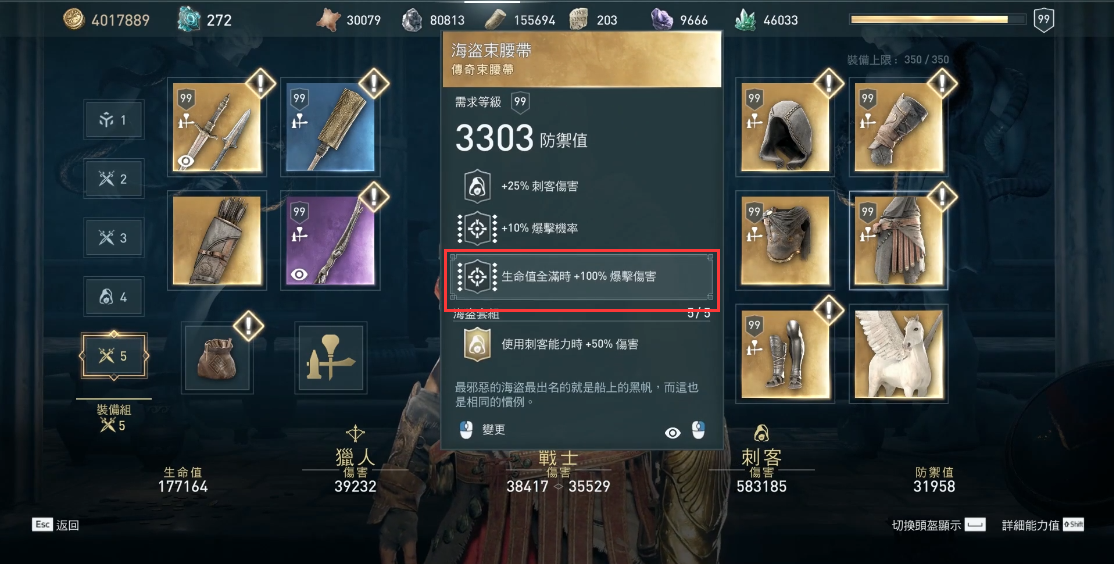1114x564 pixels.
Task: Toggle eye visibility on purple staff
Action: pos(299,274)
